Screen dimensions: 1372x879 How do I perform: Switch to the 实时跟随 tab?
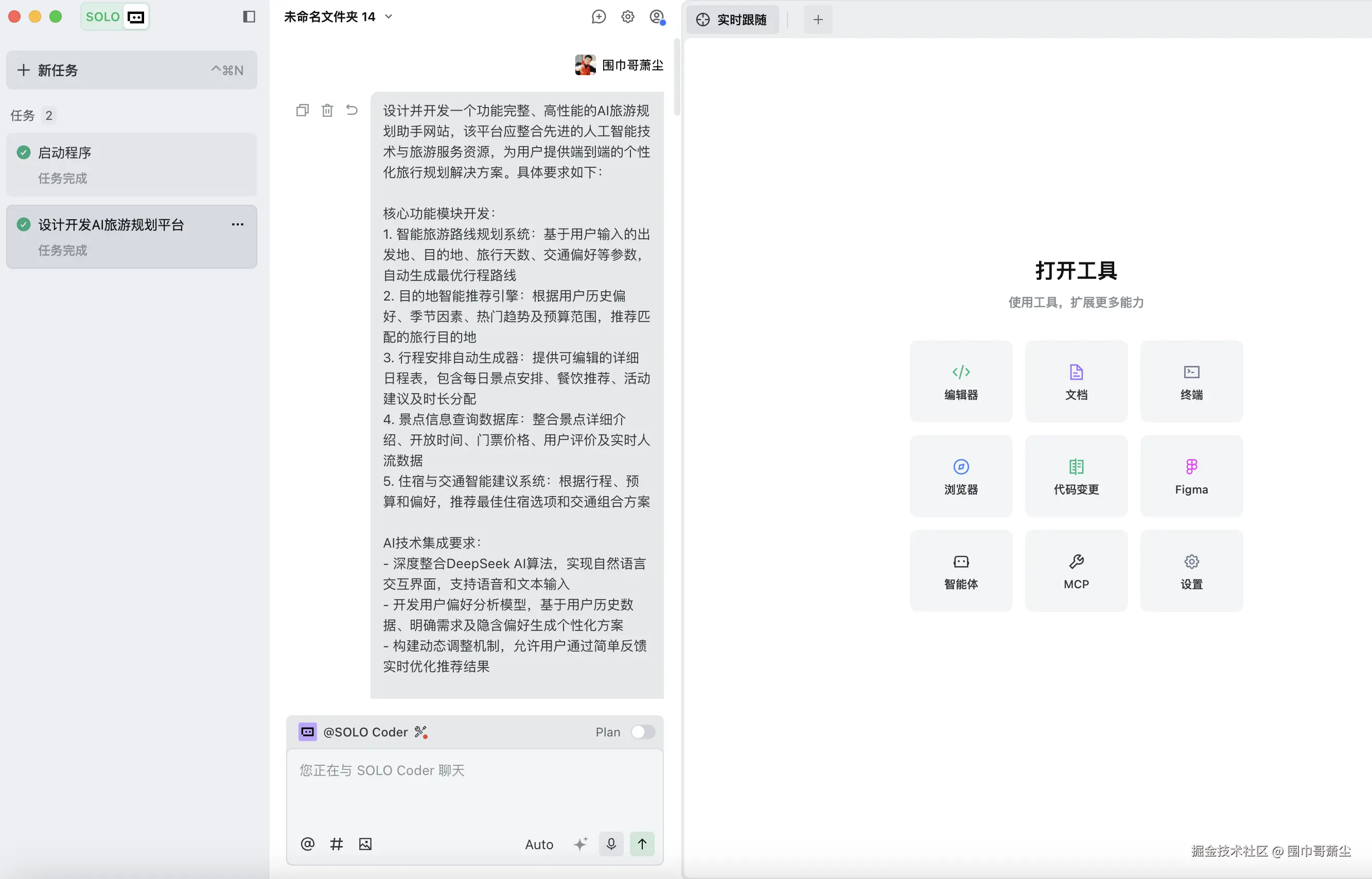coord(732,20)
